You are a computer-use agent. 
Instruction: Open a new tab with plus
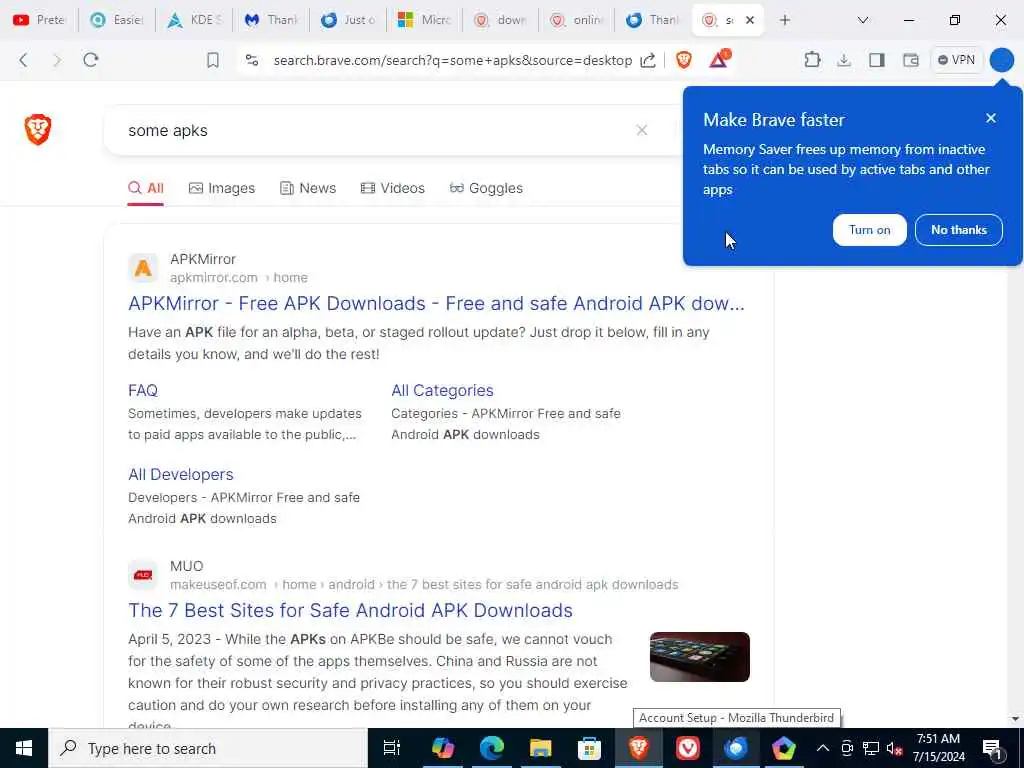point(784,20)
